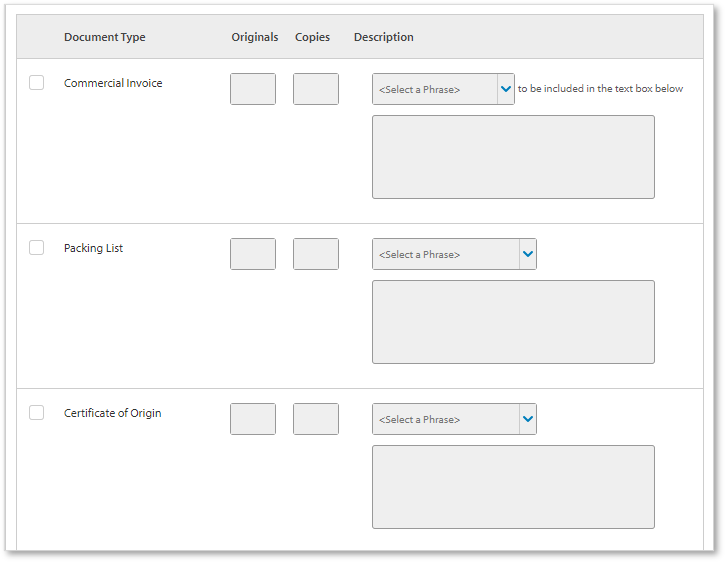The image size is (725, 562).
Task: Select the Copies column header
Action: click(312, 37)
